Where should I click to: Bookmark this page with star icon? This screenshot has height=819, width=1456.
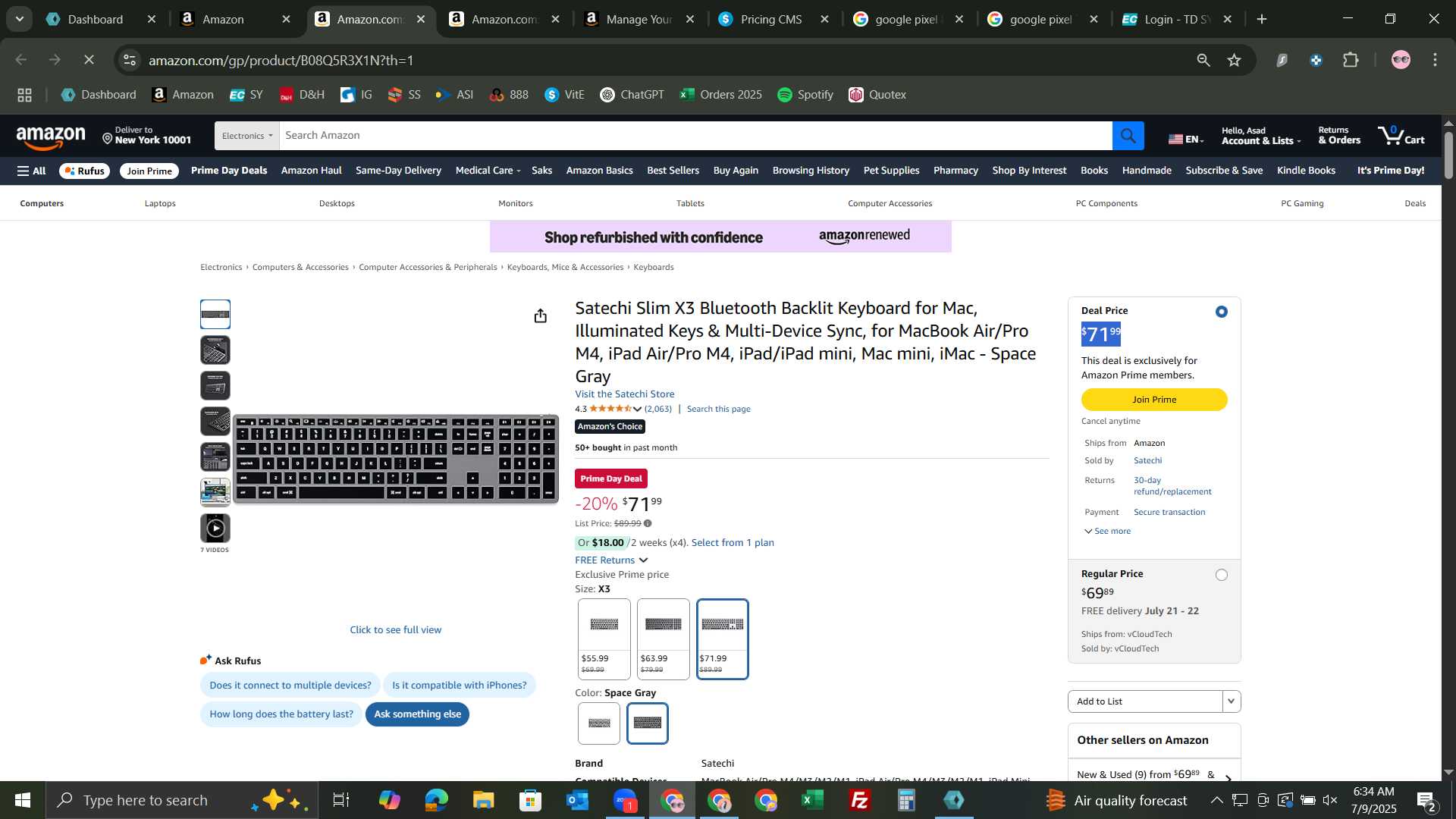pos(1234,60)
